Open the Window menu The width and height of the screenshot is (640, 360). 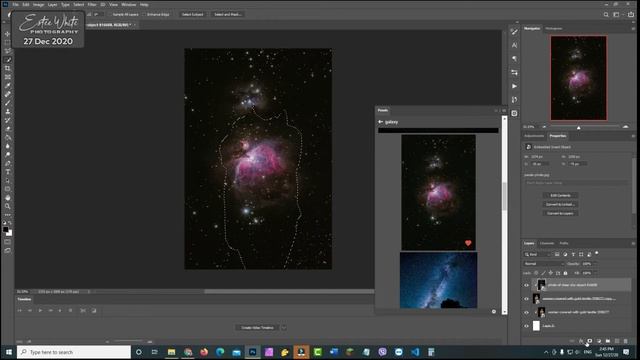click(x=129, y=4)
